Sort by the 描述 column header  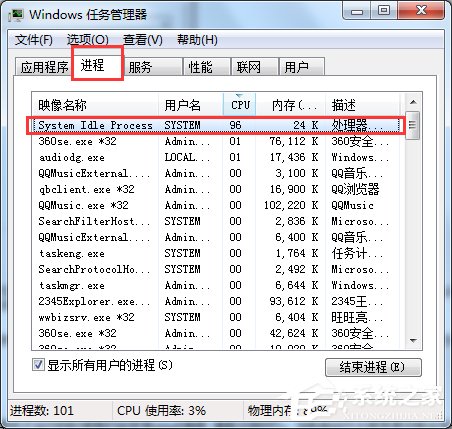pyautogui.click(x=362, y=105)
